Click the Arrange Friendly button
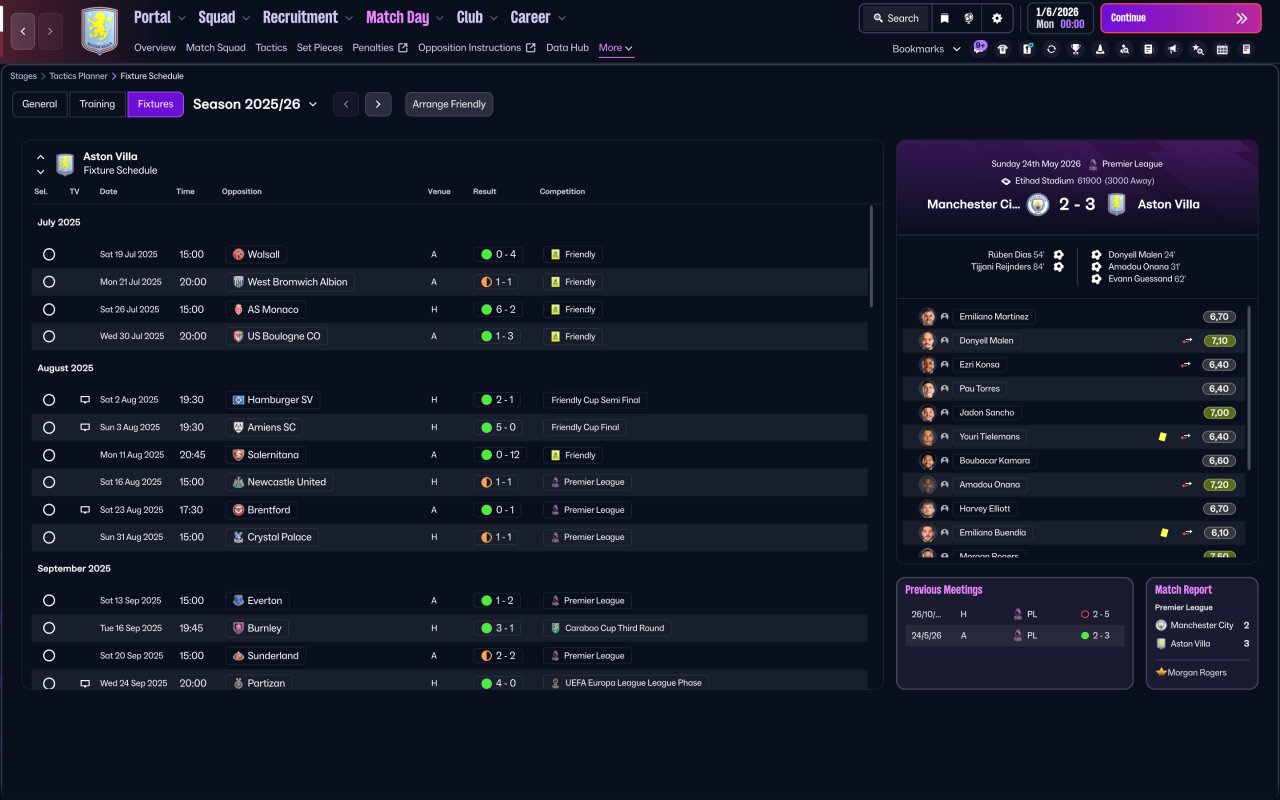Viewport: 1280px width, 800px height. (x=449, y=104)
